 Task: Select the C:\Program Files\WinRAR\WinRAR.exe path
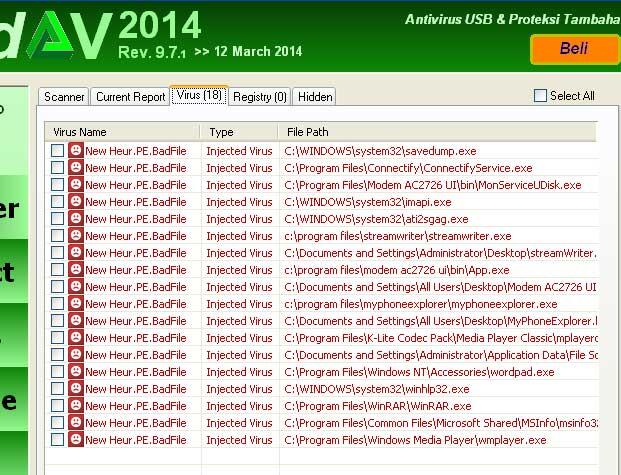click(378, 406)
